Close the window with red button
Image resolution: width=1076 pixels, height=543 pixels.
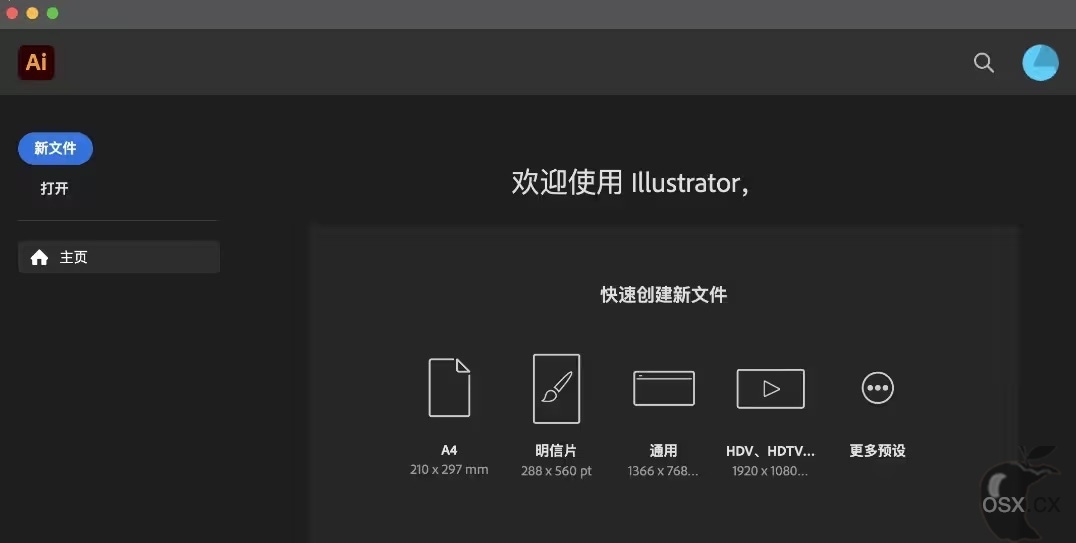click(12, 13)
